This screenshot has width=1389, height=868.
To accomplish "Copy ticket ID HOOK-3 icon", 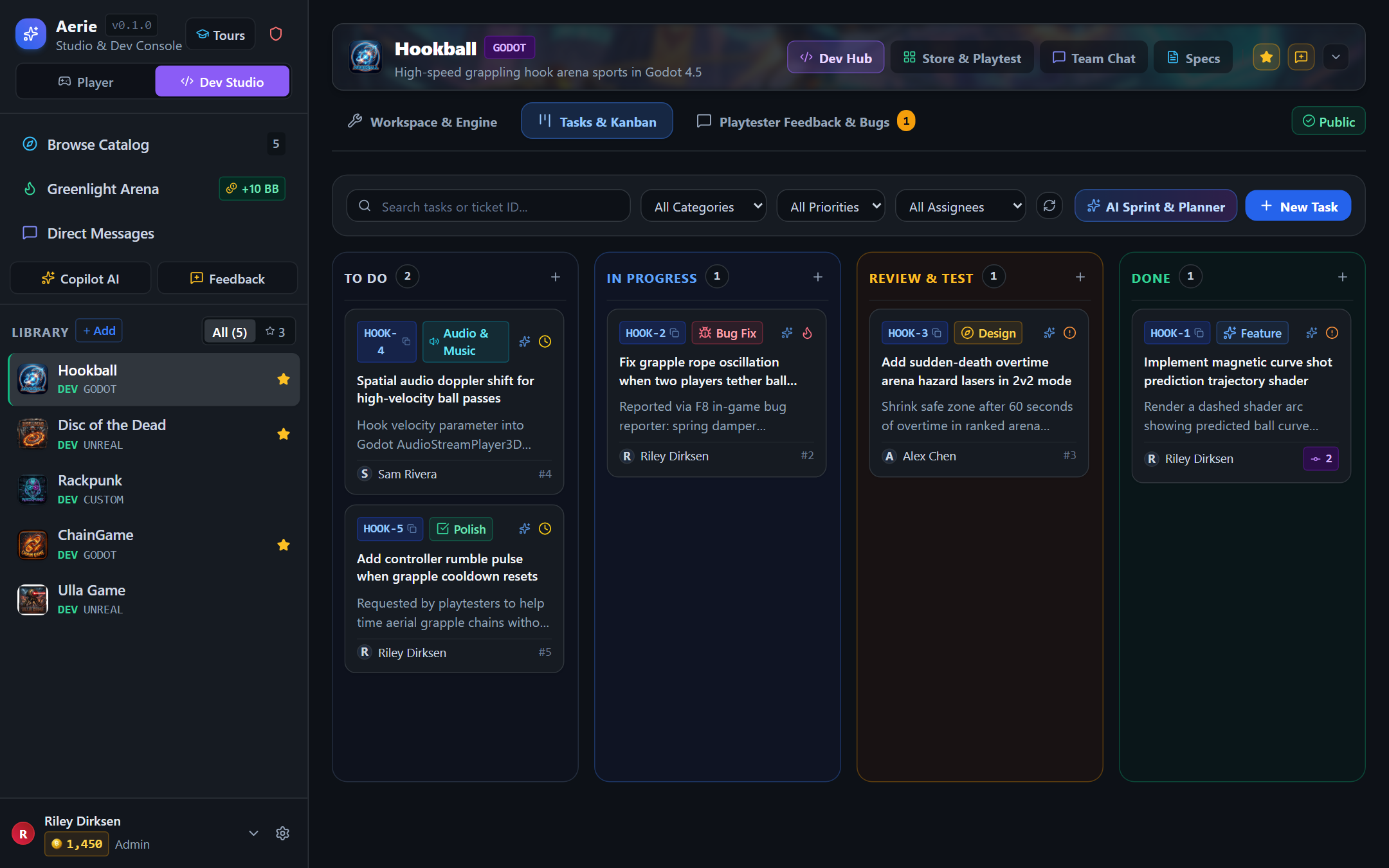I will (937, 333).
